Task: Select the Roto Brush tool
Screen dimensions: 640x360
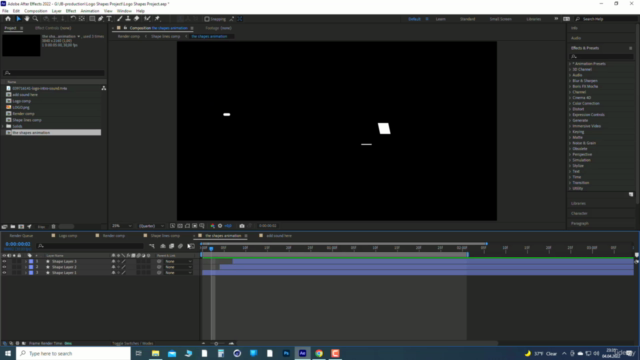Action: click(x=147, y=19)
